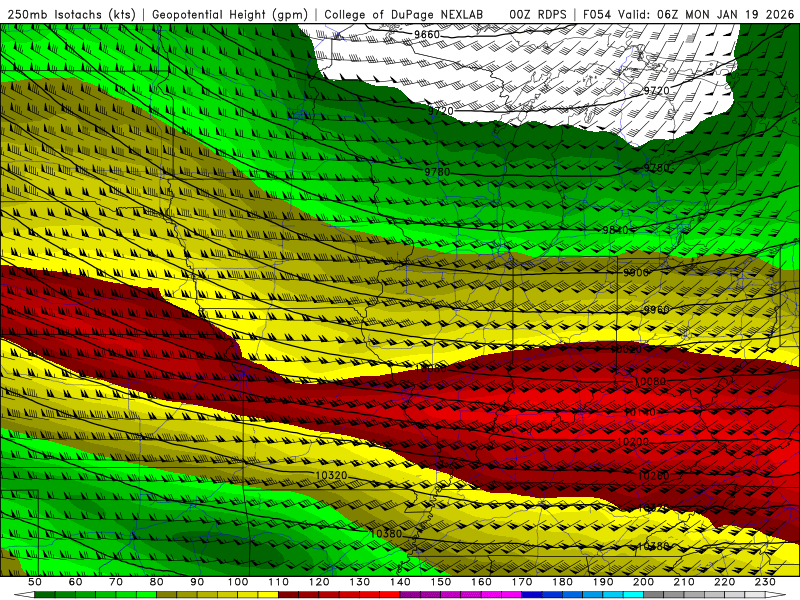Click the 10200 contour label
Screen dimensions: 800x600
[x=633, y=442]
